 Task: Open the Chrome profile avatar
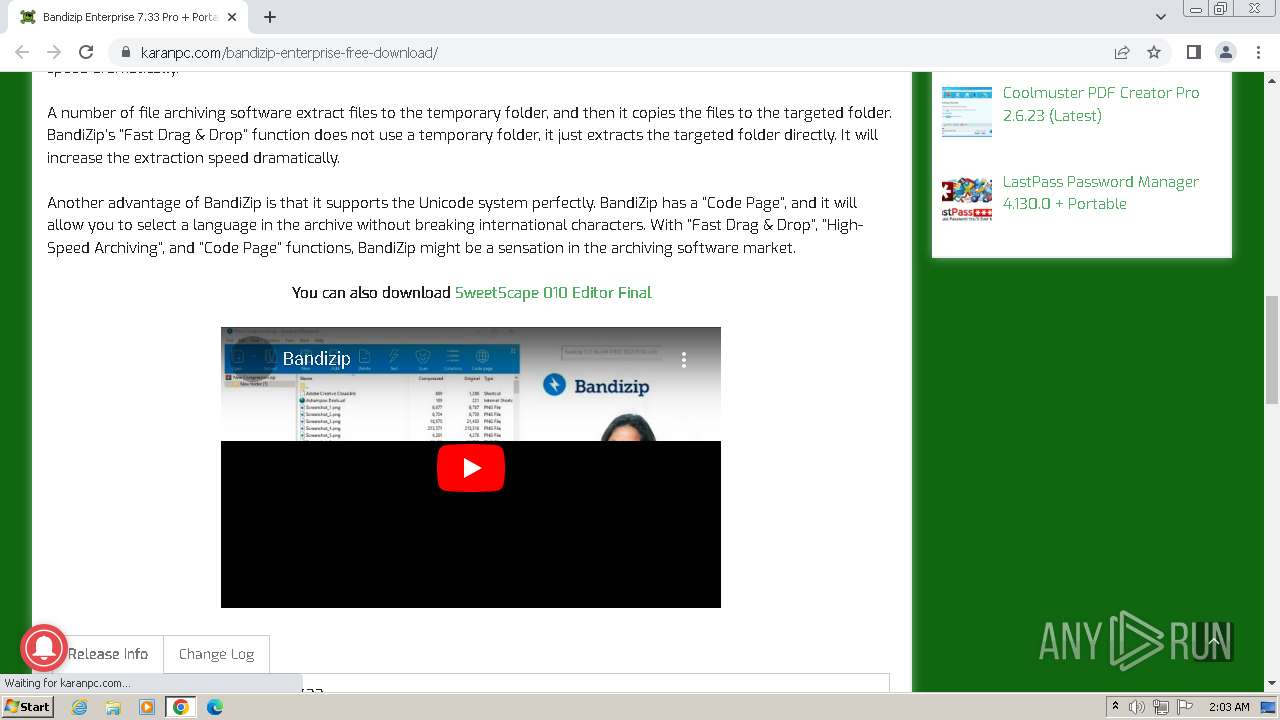coord(1225,52)
